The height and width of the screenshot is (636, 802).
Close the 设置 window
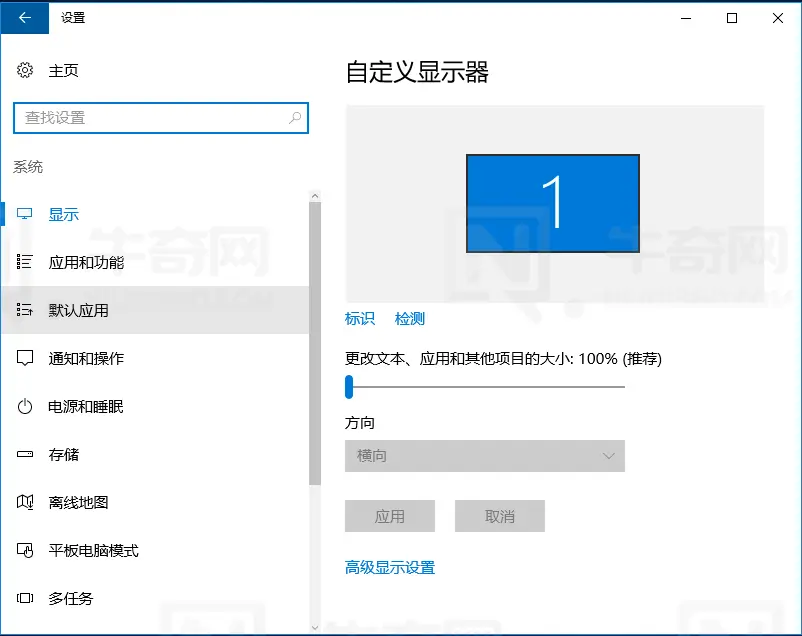[x=778, y=18]
